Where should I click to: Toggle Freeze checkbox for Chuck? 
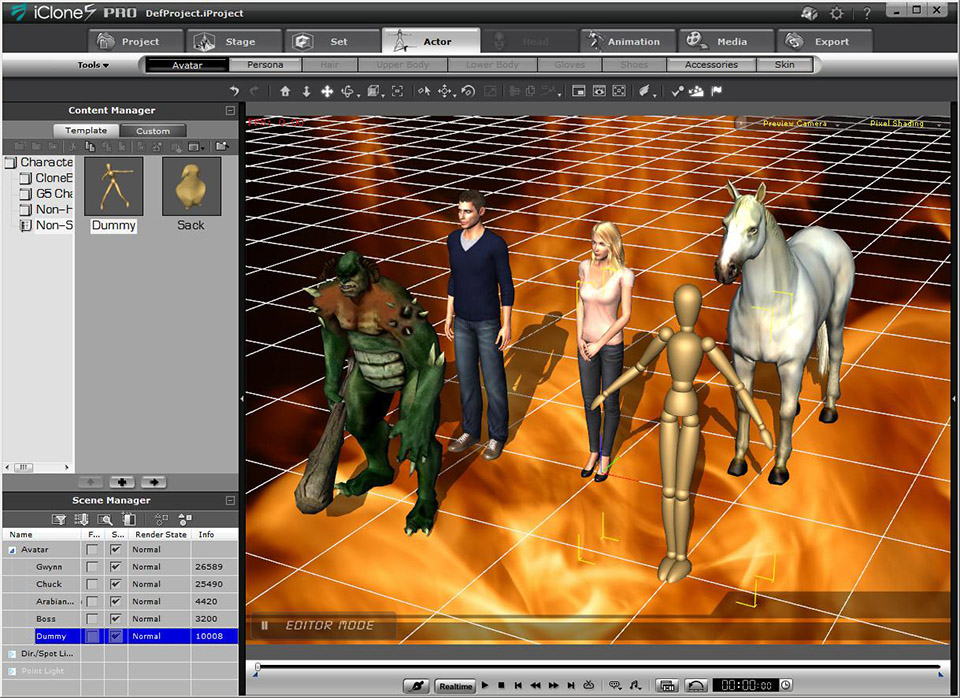(x=92, y=584)
